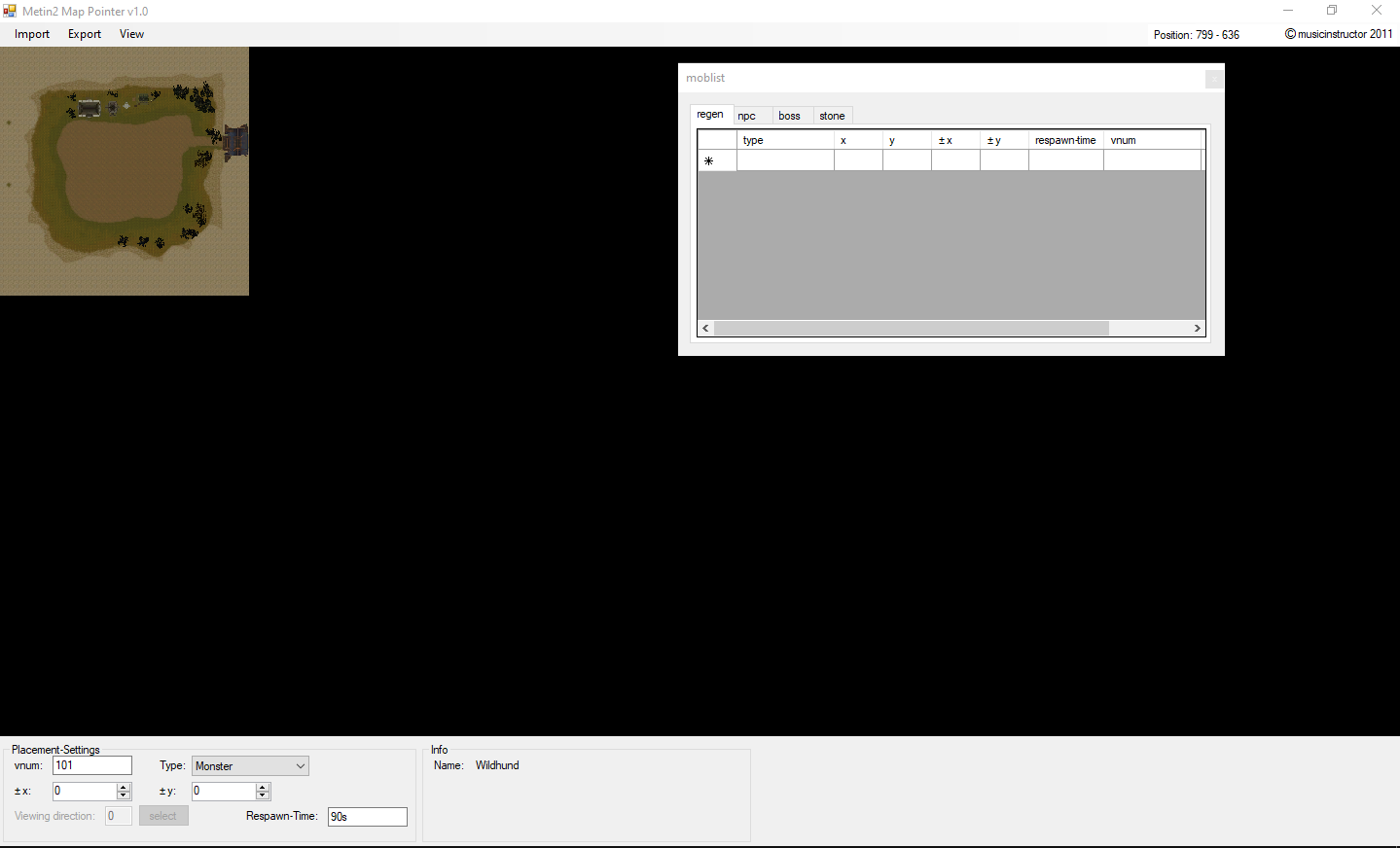Click the up arrow on the ±x stepper
Screen dimensions: 1400x848
[123, 786]
